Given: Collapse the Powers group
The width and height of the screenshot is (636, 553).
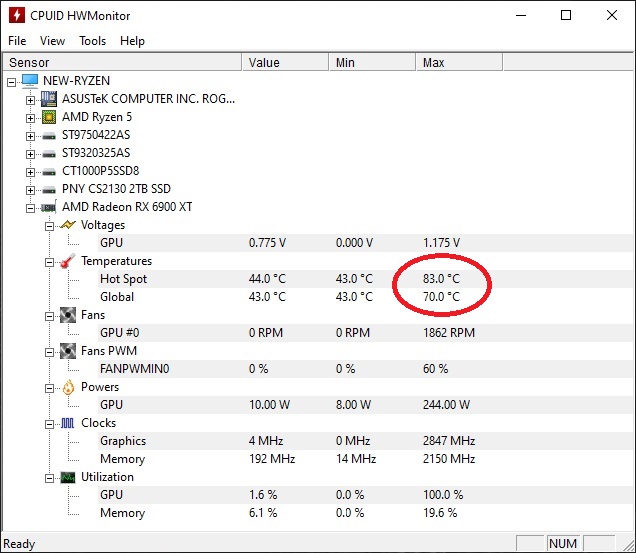Looking at the screenshot, I should [x=49, y=389].
